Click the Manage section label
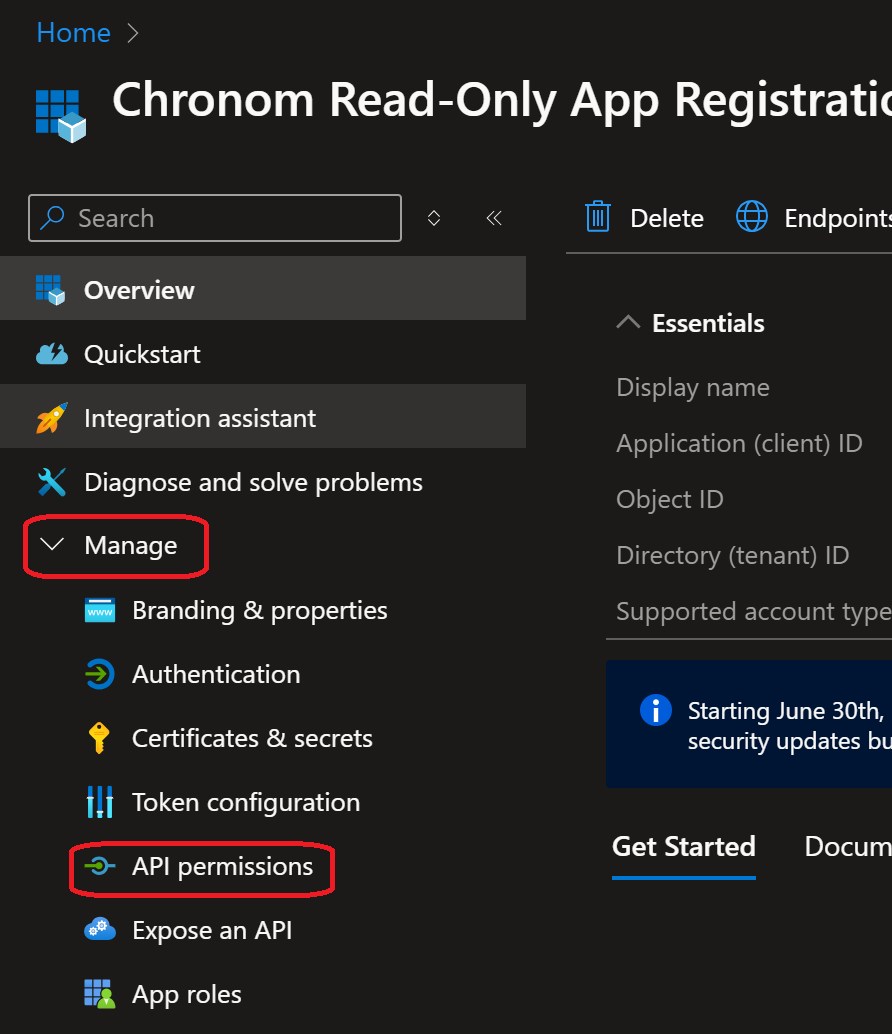The height and width of the screenshot is (1034, 892). pyautogui.click(x=131, y=545)
